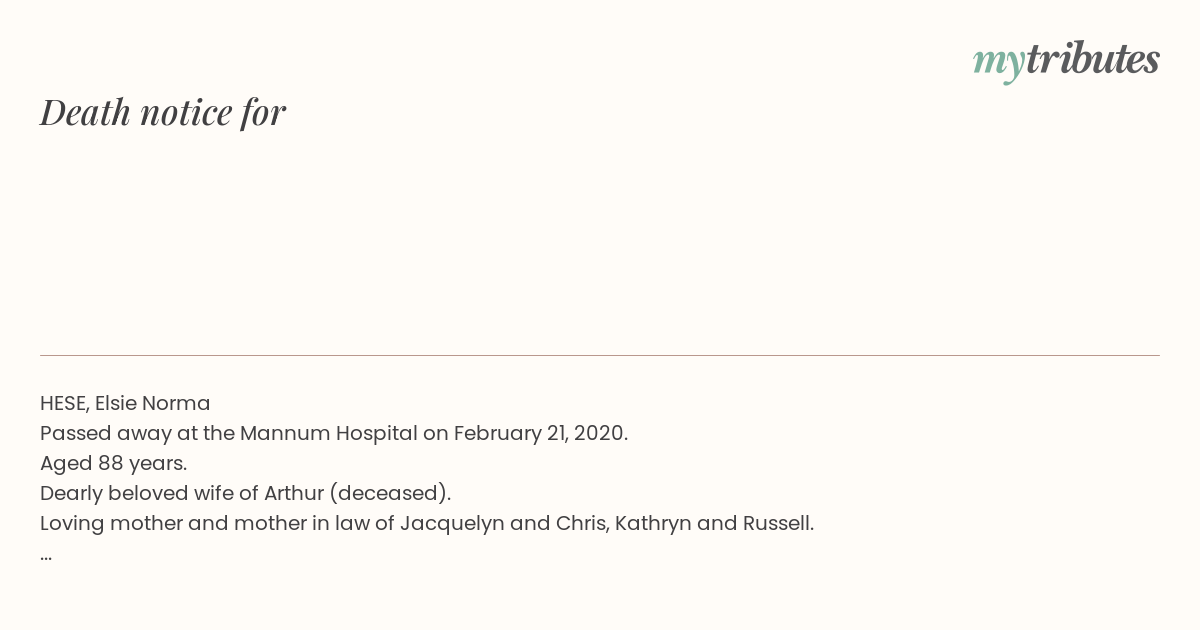Image resolution: width=1200 pixels, height=630 pixels.
Task: Click the word "(deceased)"
Action: (x=389, y=493)
